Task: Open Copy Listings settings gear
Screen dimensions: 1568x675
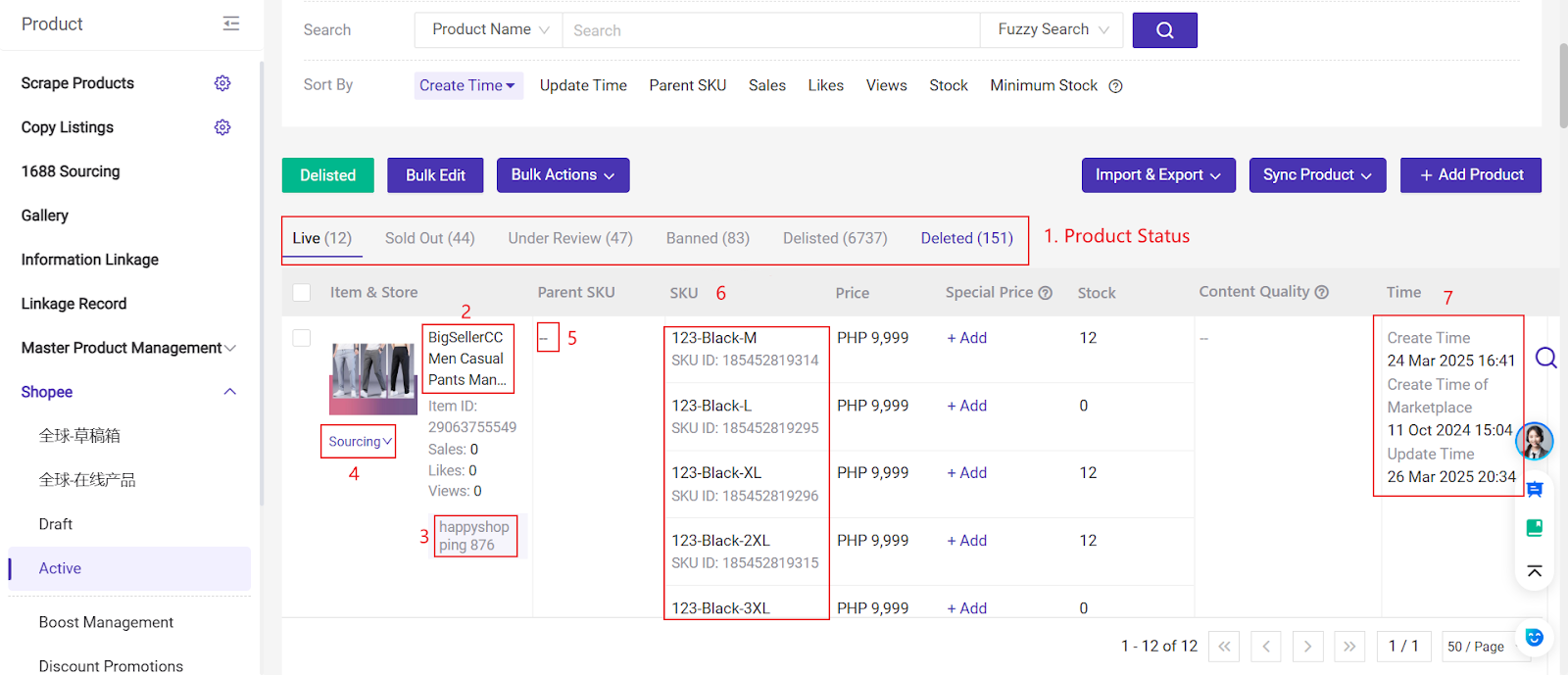Action: click(x=222, y=127)
